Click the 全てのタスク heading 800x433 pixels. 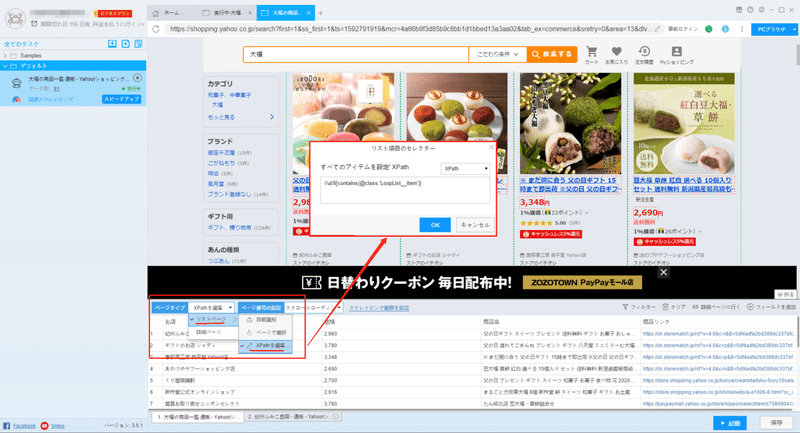click(21, 44)
